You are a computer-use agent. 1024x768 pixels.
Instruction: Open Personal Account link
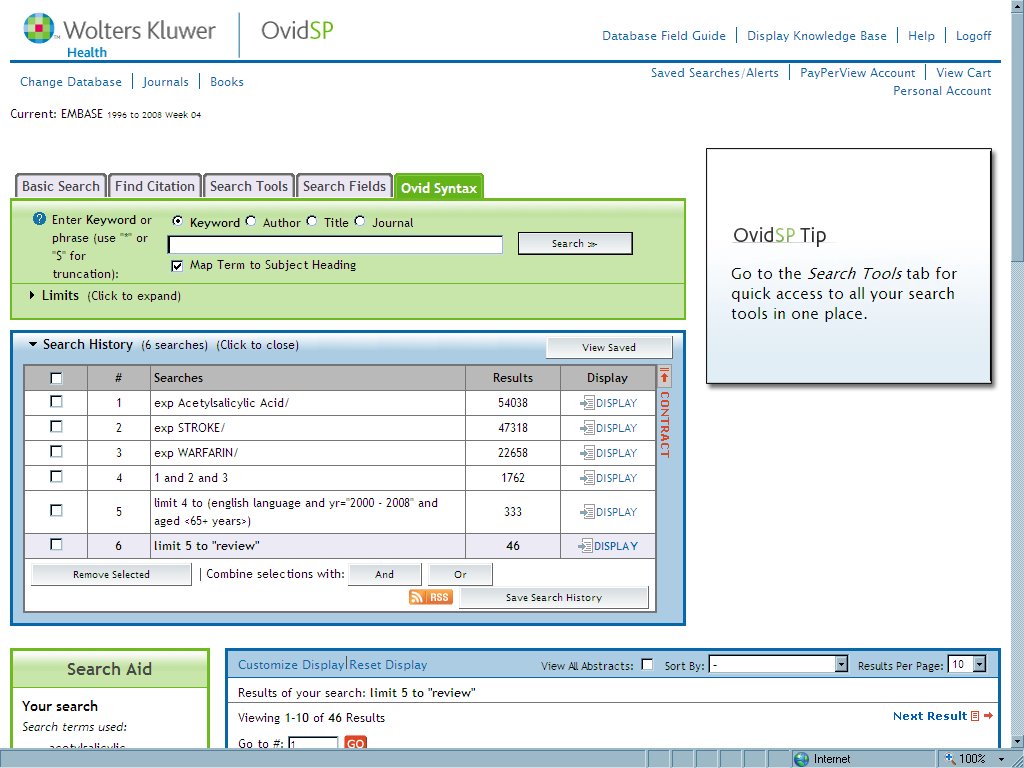coord(942,91)
